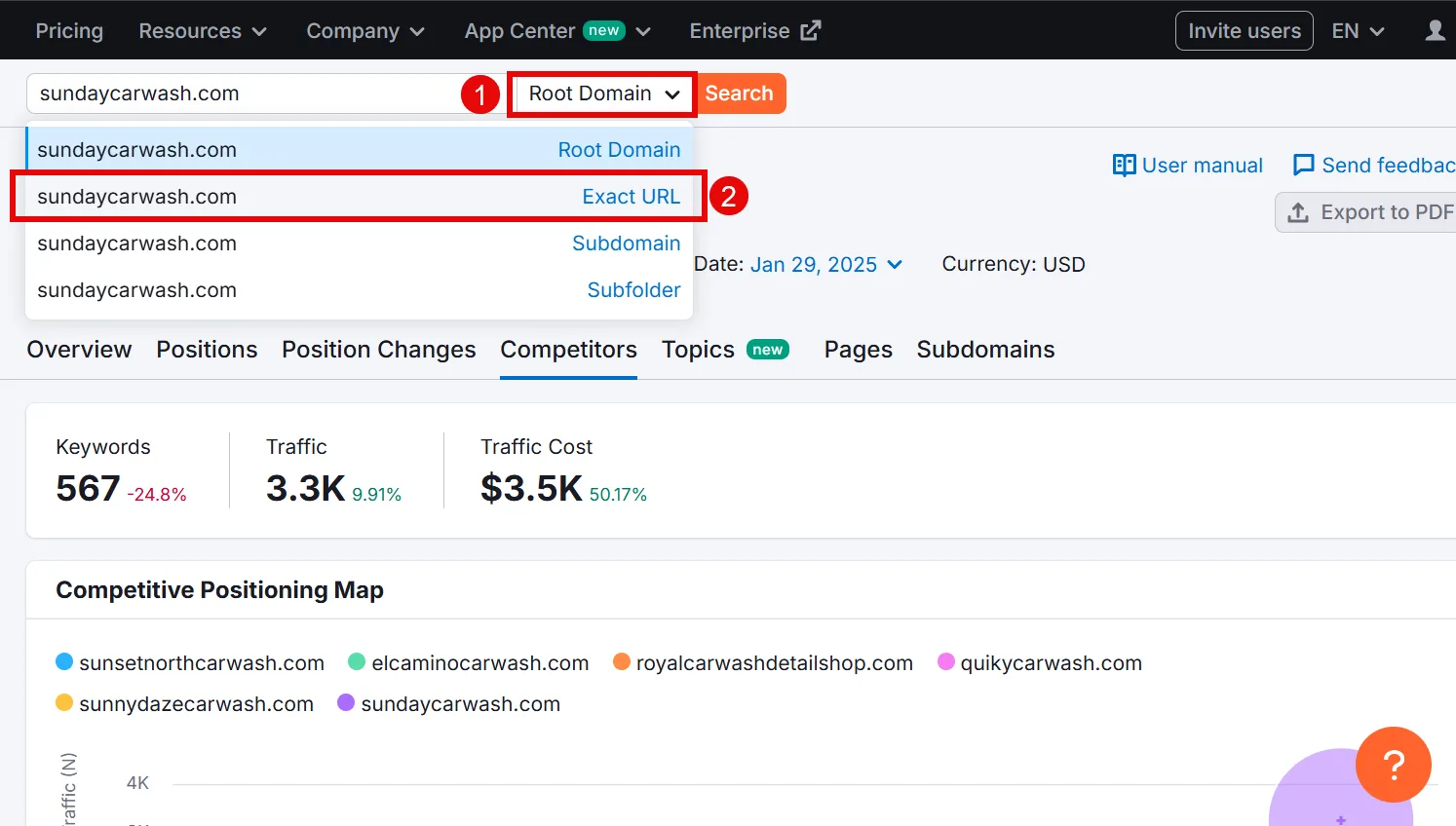1456x826 pixels.
Task: Click the Competitive Positioning Map heading
Action: (x=219, y=590)
